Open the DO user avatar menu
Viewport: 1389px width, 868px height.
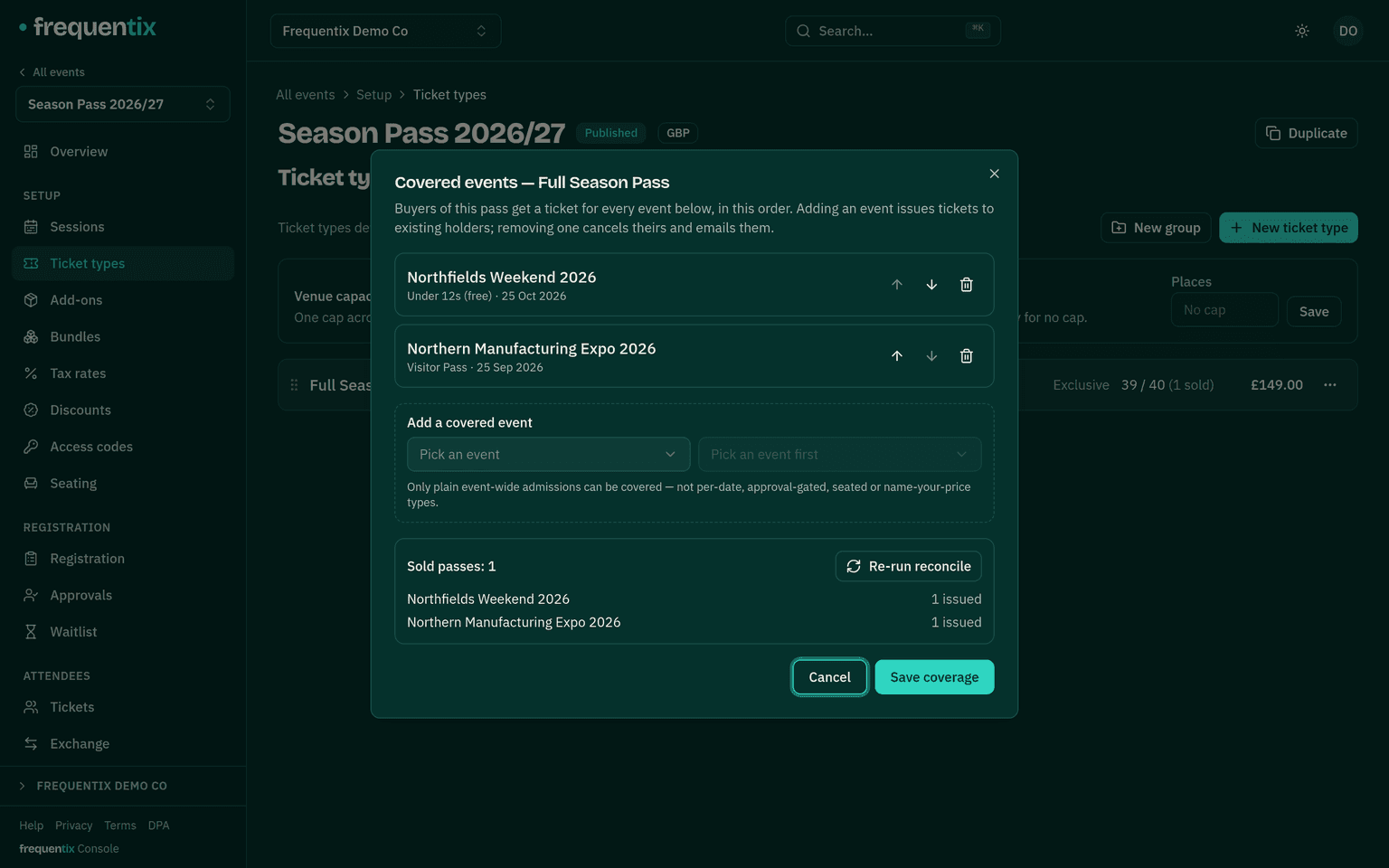coord(1347,31)
